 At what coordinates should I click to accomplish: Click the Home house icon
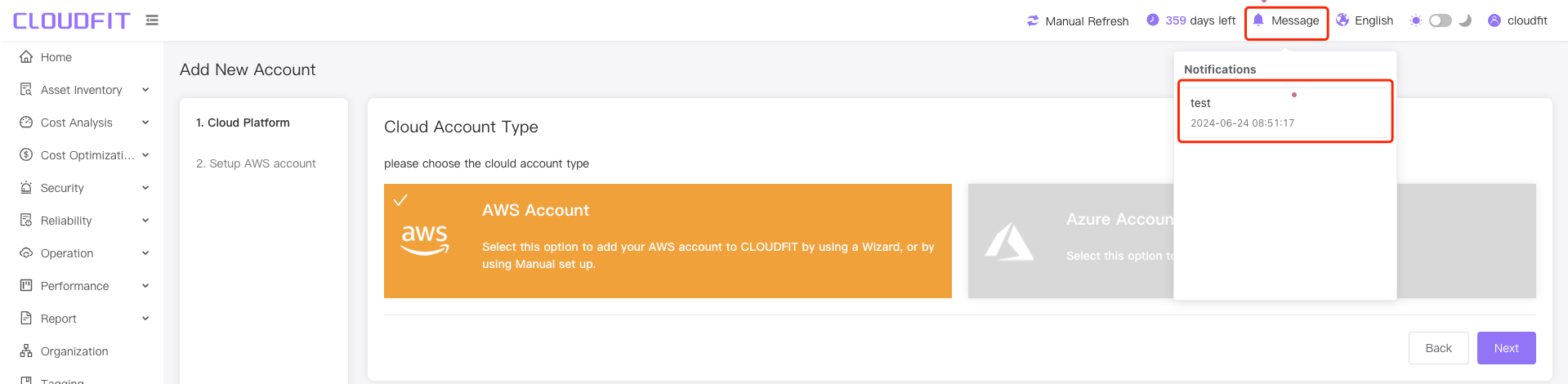click(26, 57)
